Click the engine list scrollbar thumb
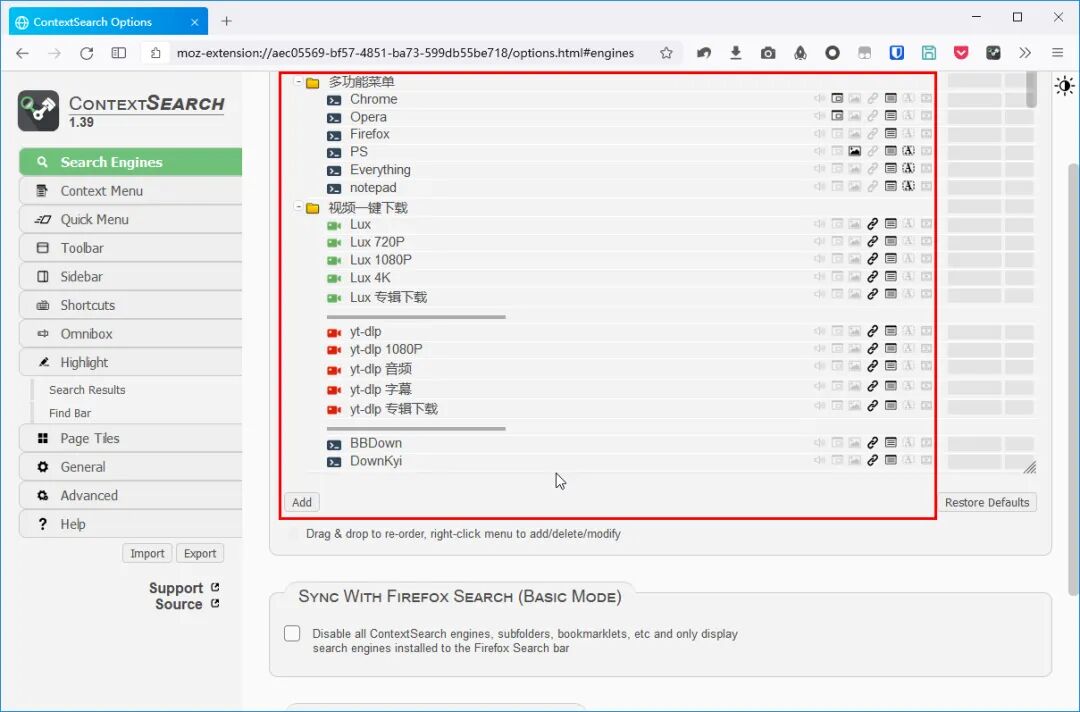The width and height of the screenshot is (1080, 712). point(1031,90)
